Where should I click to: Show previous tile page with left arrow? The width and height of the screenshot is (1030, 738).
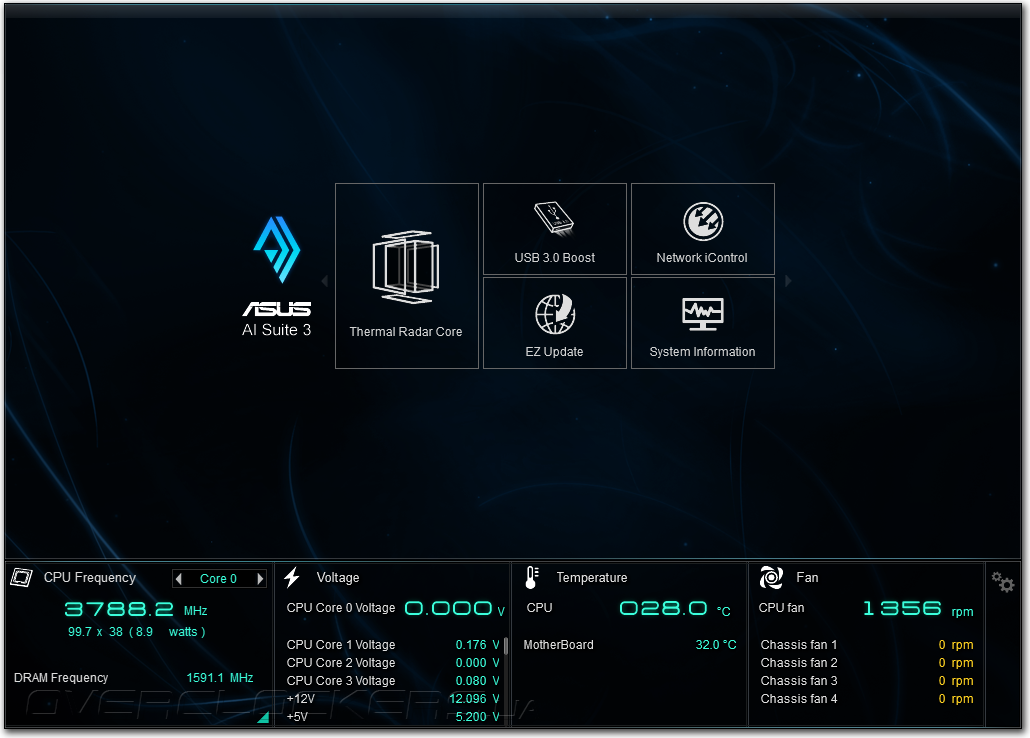click(x=325, y=281)
